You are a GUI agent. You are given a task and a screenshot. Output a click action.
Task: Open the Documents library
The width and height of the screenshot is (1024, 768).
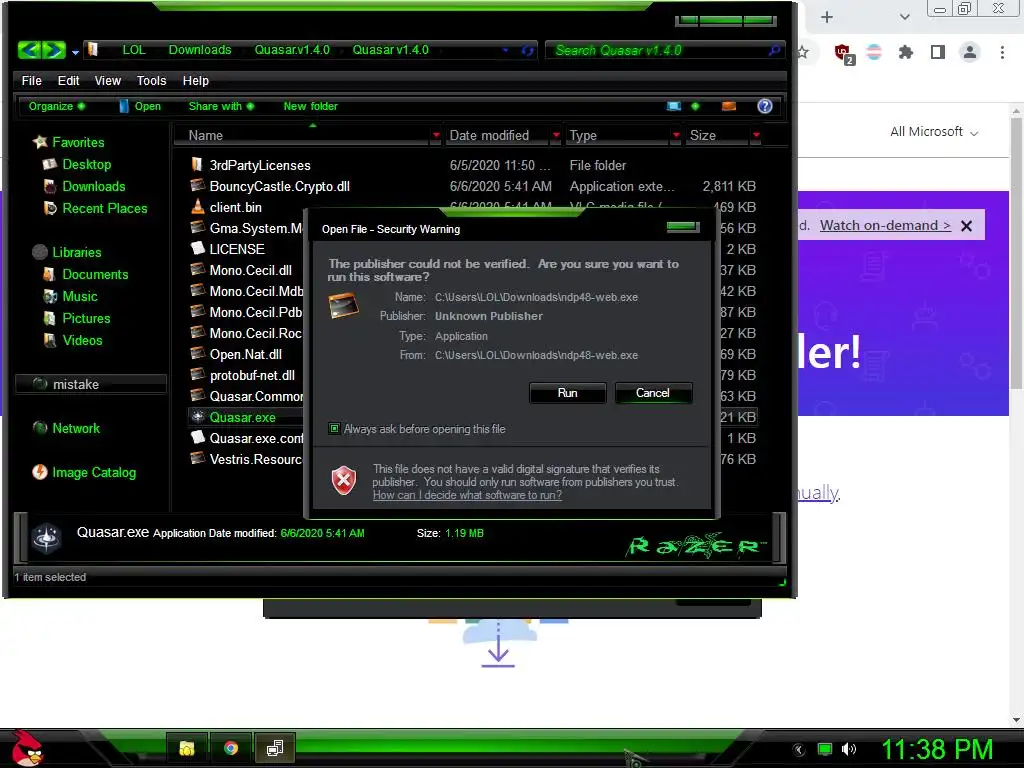(x=95, y=274)
